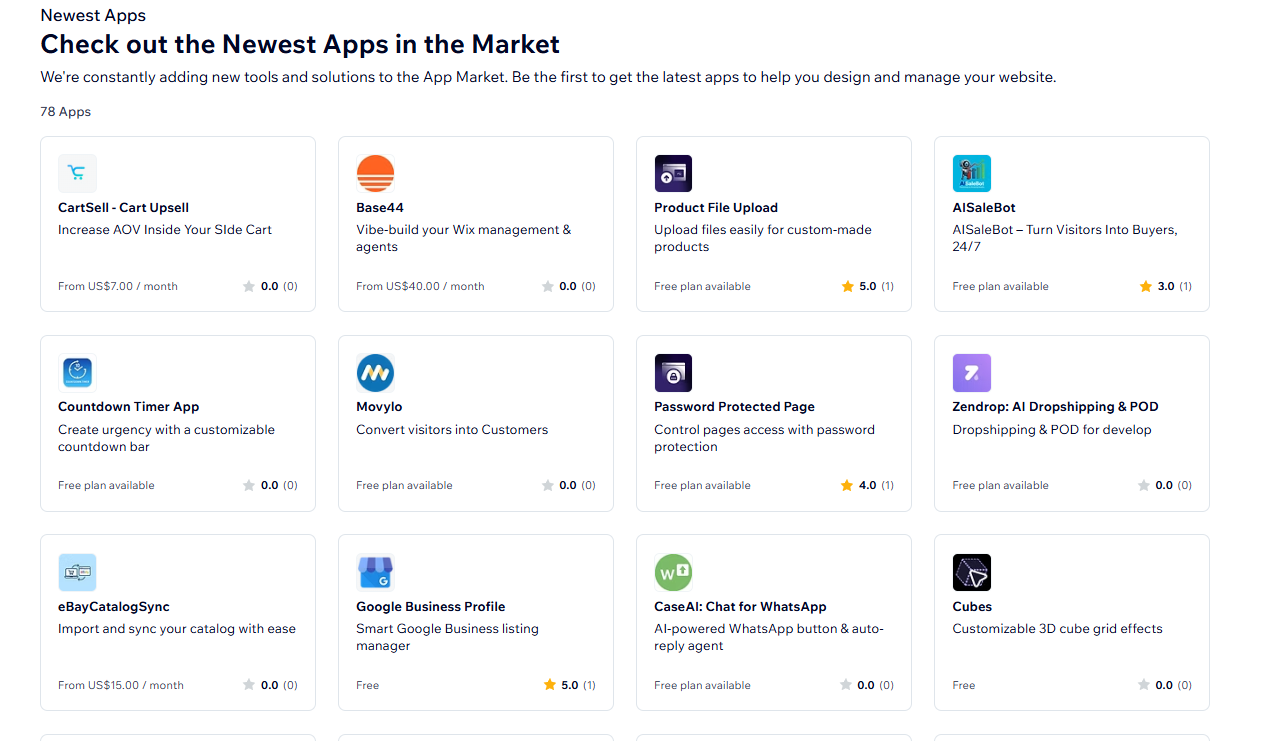Open the CartSell cart icon
The image size is (1271, 741).
[77, 173]
